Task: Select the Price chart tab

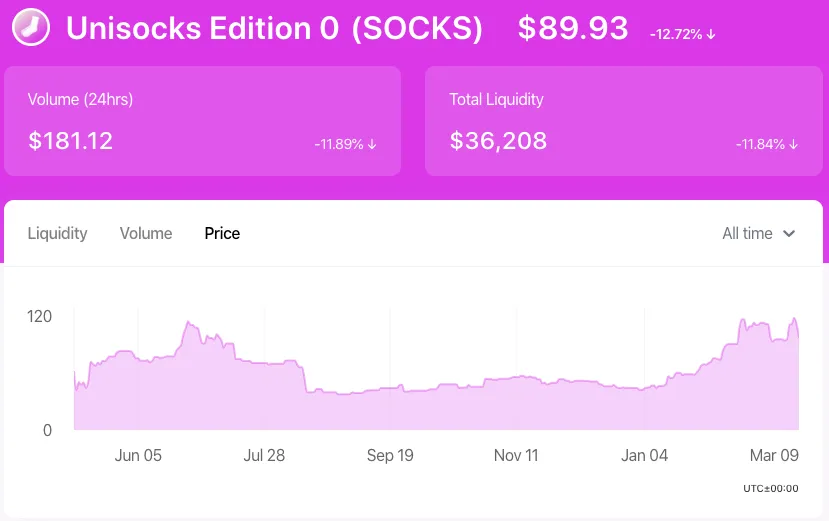Action: (222, 233)
